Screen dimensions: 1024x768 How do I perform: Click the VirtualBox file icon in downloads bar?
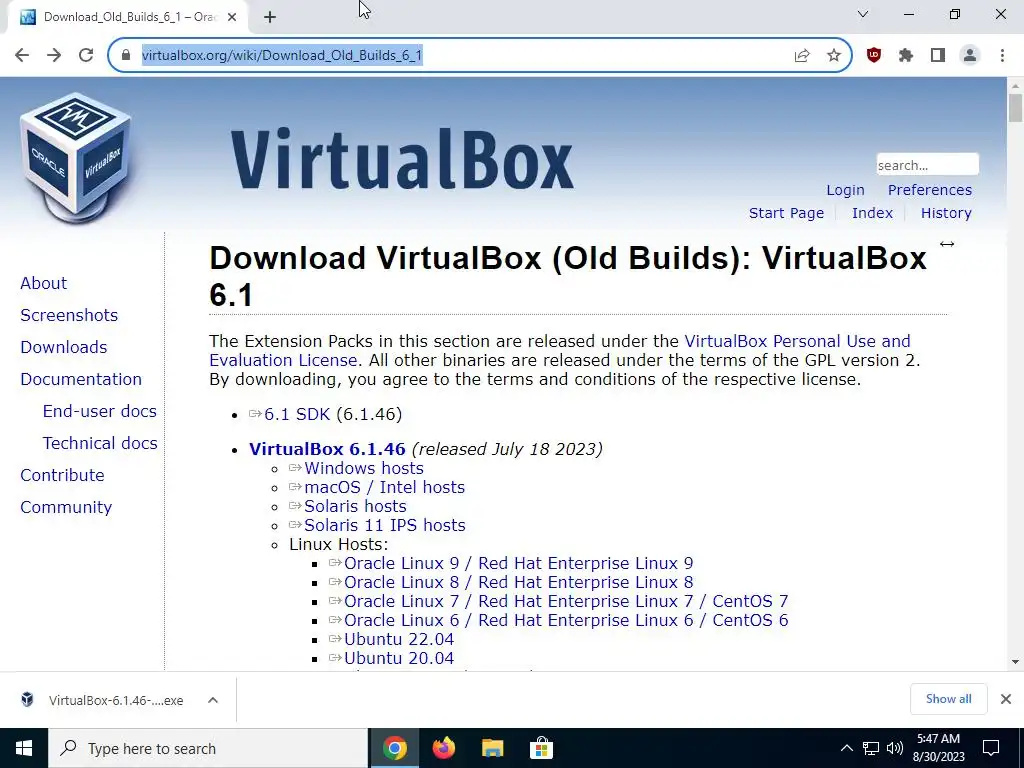point(27,699)
